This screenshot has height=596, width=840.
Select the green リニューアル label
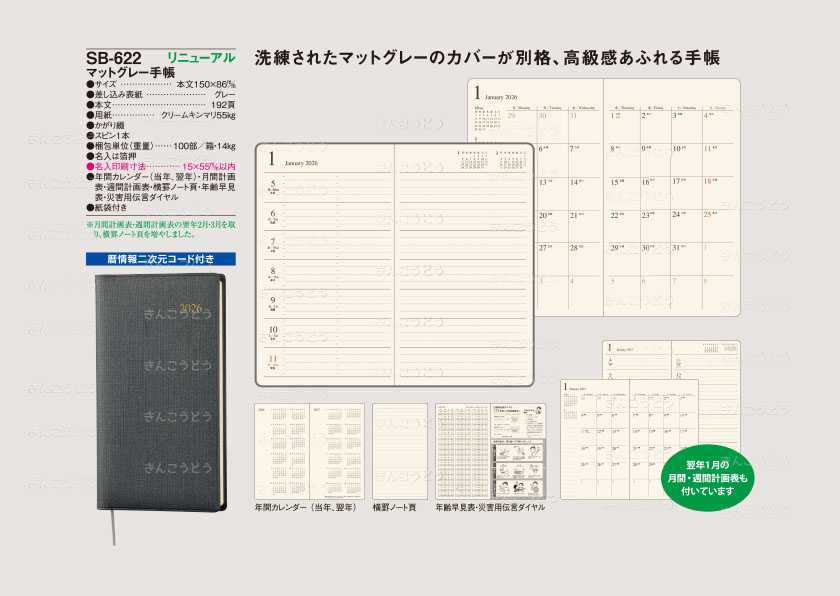(x=201, y=57)
